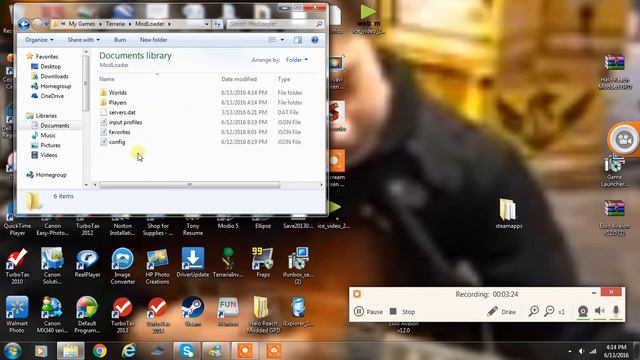Open the Walmart Photo desktop shortcut

click(x=17, y=314)
